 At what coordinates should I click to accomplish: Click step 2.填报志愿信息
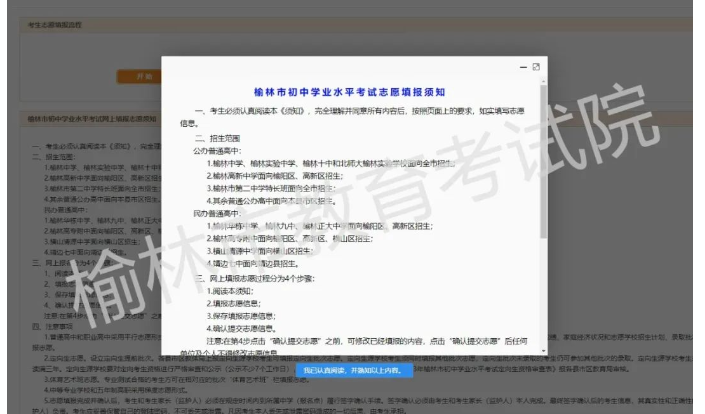point(234,304)
